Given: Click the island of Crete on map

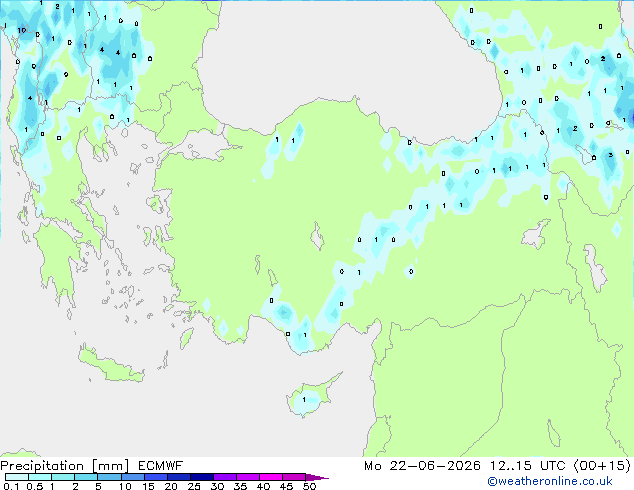Looking at the screenshot, I should [109, 364].
